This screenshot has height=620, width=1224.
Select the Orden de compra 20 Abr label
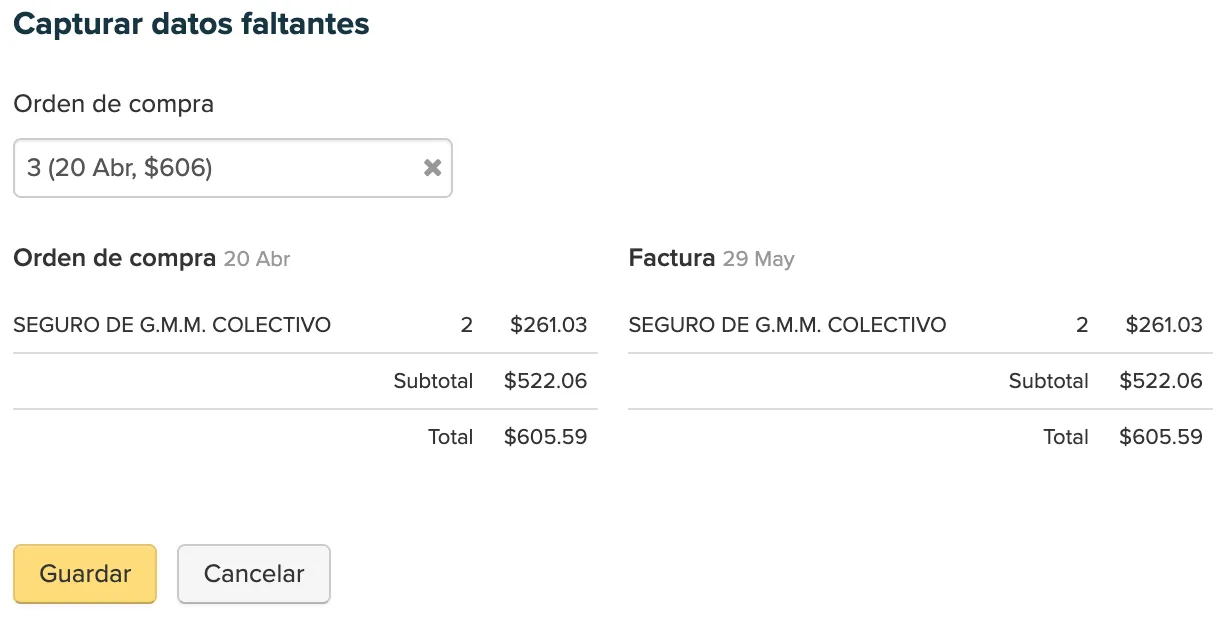tap(115, 257)
